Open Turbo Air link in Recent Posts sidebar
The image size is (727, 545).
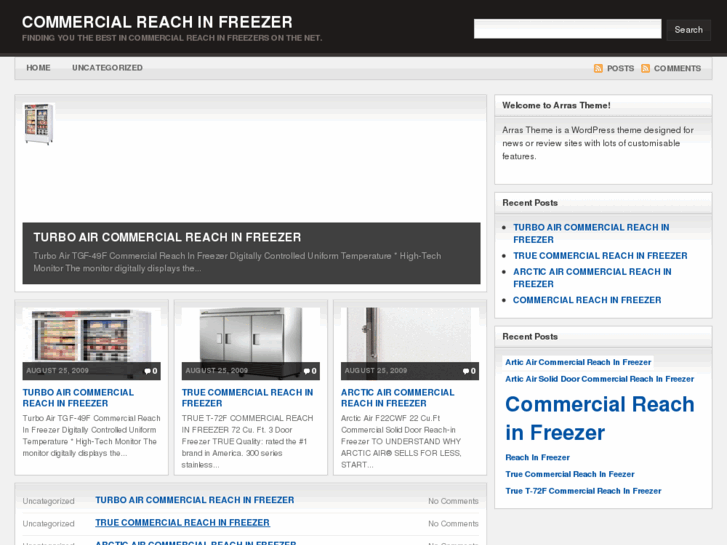point(591,233)
